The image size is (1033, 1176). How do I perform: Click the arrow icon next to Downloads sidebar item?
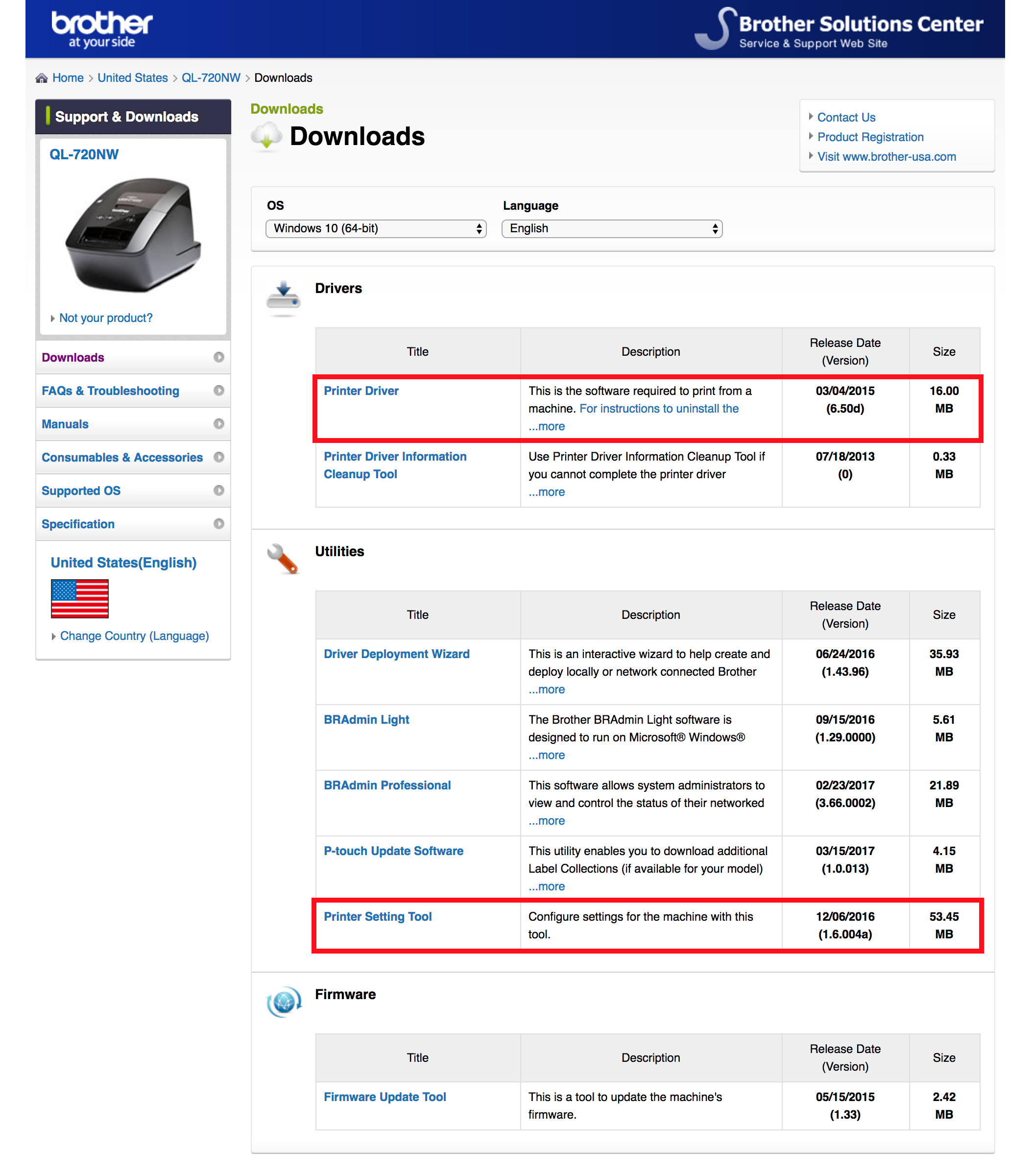pos(218,357)
